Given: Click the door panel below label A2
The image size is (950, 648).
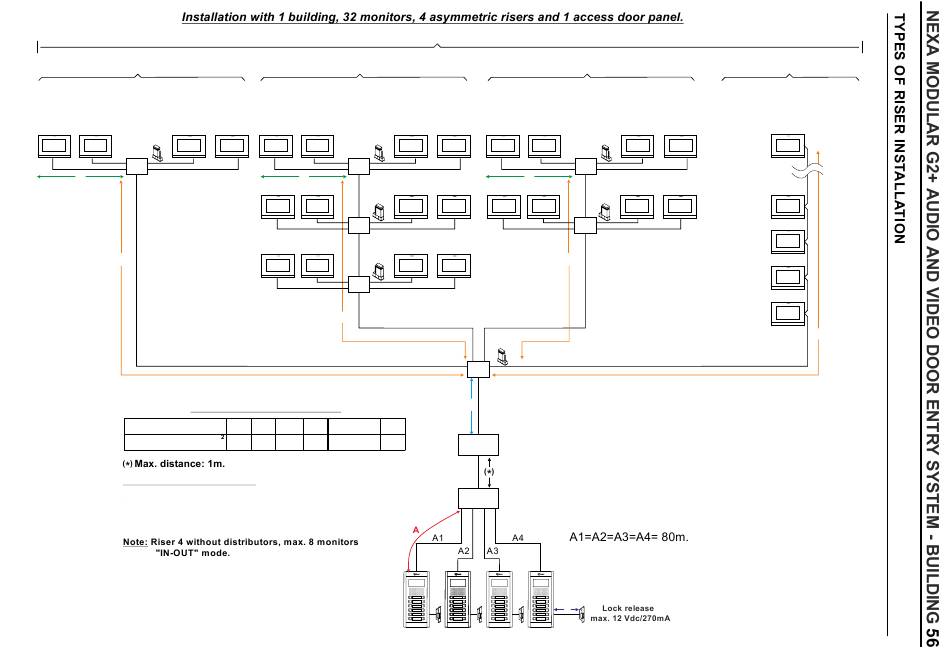Looking at the screenshot, I should 458,598.
